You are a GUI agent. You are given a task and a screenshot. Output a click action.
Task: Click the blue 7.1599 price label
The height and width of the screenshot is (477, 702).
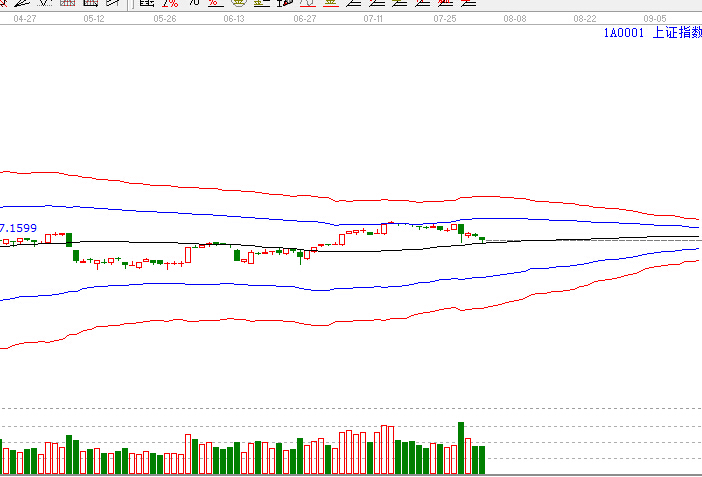(x=18, y=228)
